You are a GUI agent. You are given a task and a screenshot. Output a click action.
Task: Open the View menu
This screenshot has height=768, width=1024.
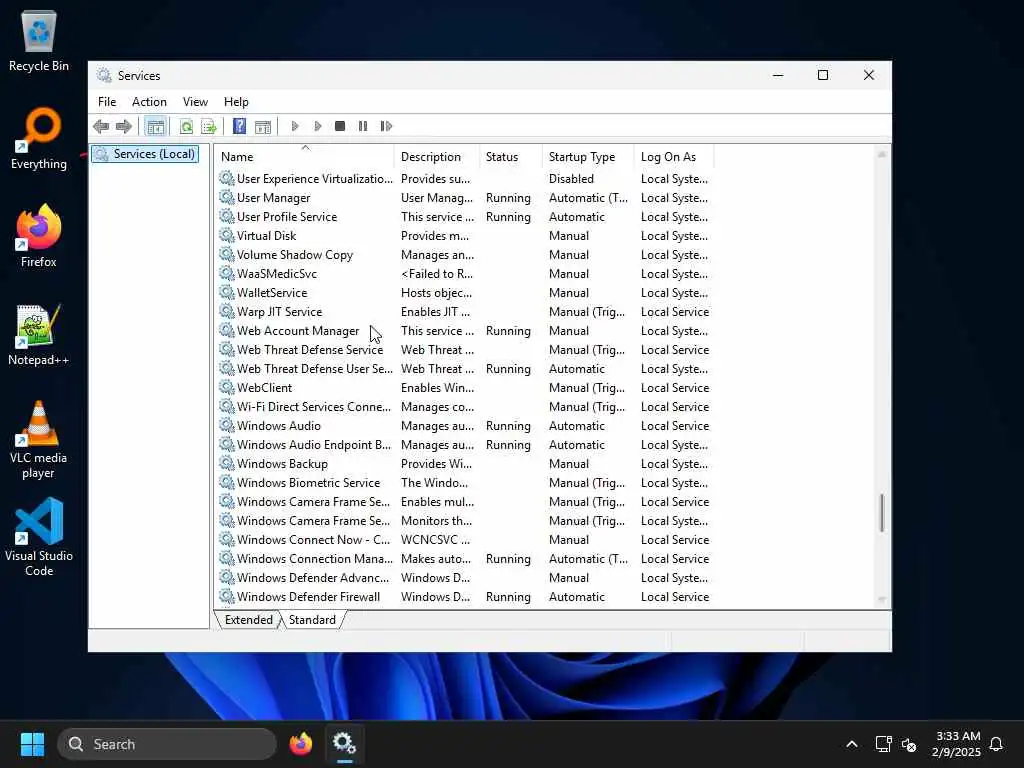(x=195, y=102)
